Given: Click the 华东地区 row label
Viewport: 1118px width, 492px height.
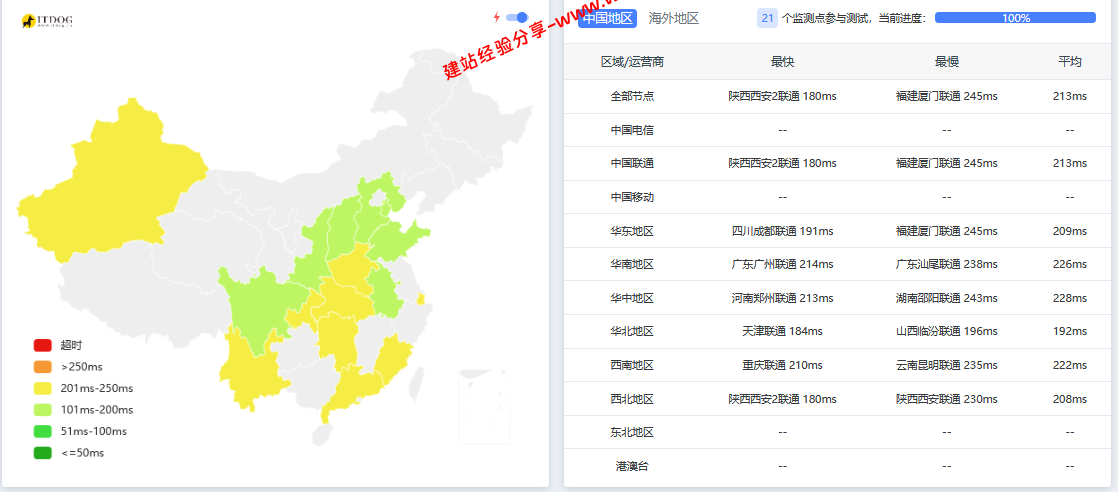Looking at the screenshot, I should [632, 231].
